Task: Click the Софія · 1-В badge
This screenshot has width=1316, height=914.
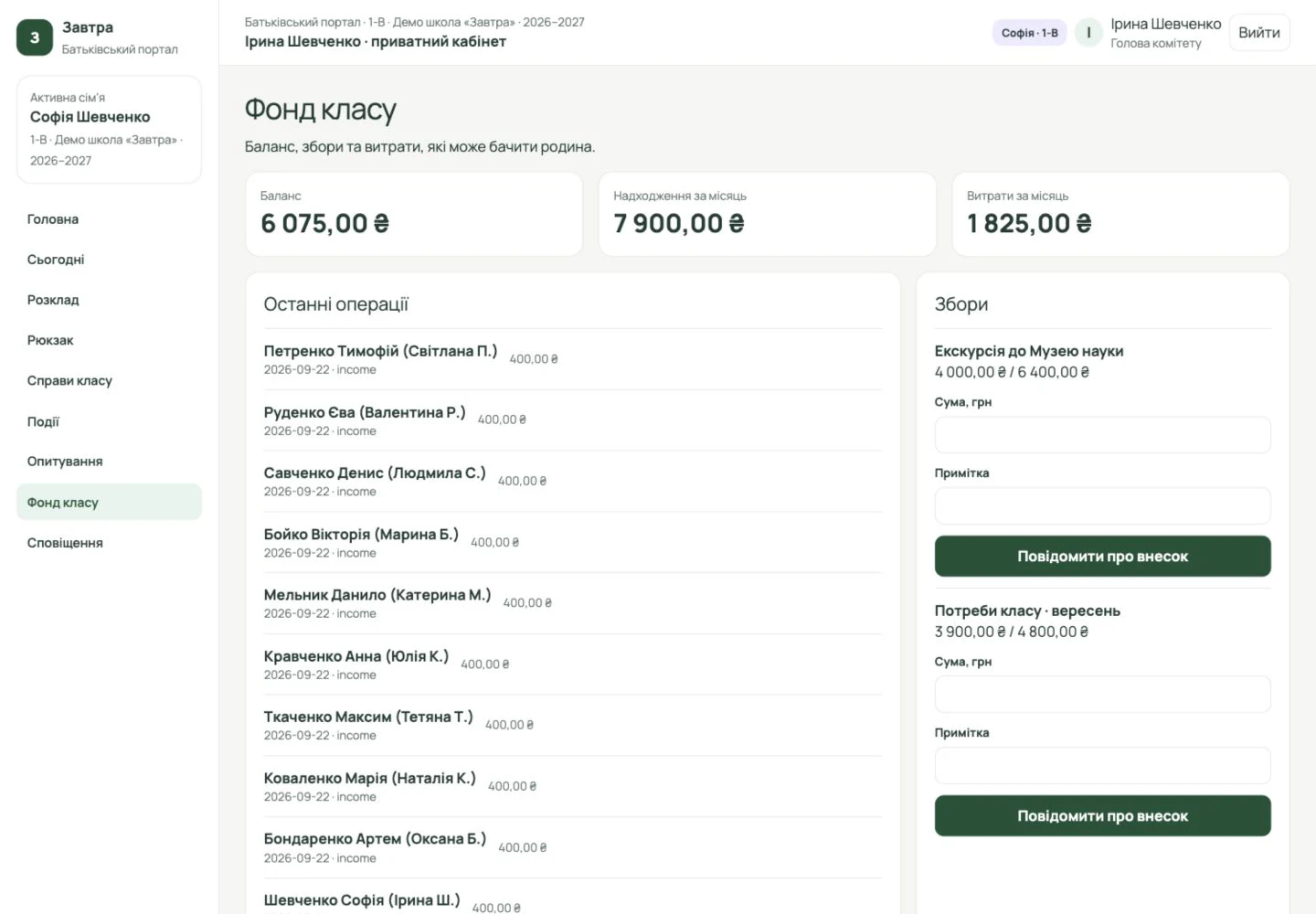Action: (x=1029, y=33)
